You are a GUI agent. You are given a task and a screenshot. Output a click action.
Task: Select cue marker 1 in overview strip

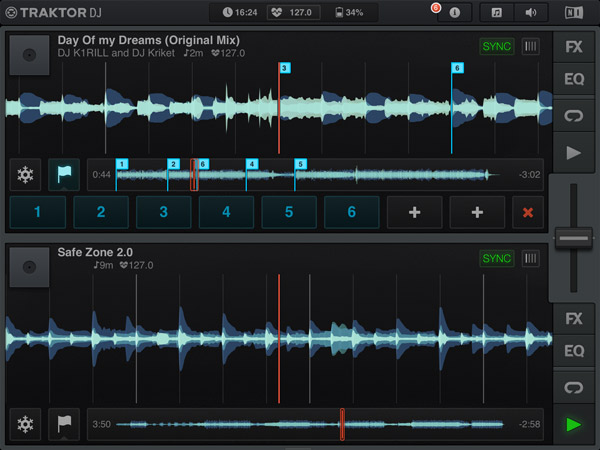click(x=122, y=165)
